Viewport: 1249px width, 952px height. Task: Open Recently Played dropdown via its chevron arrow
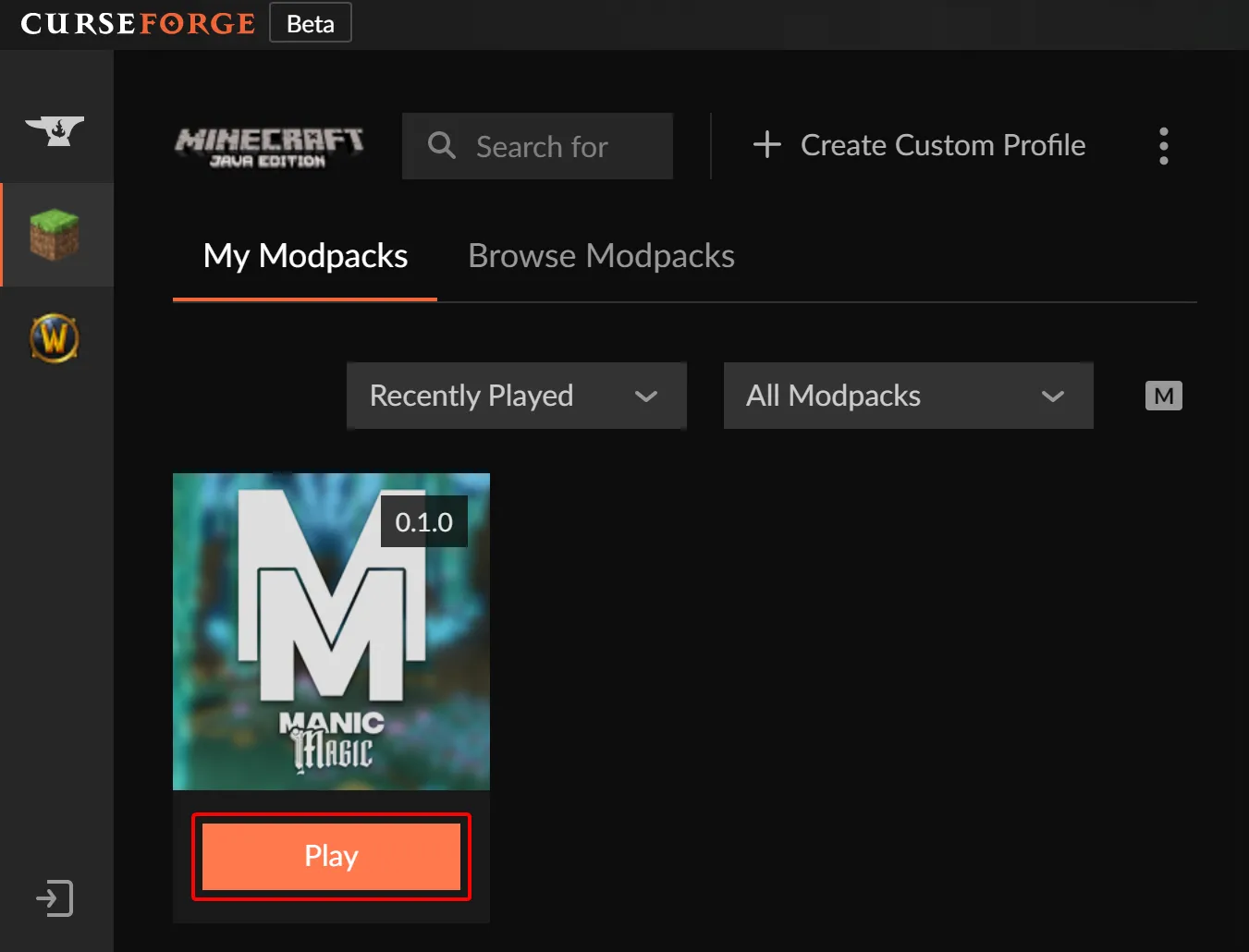(x=646, y=396)
